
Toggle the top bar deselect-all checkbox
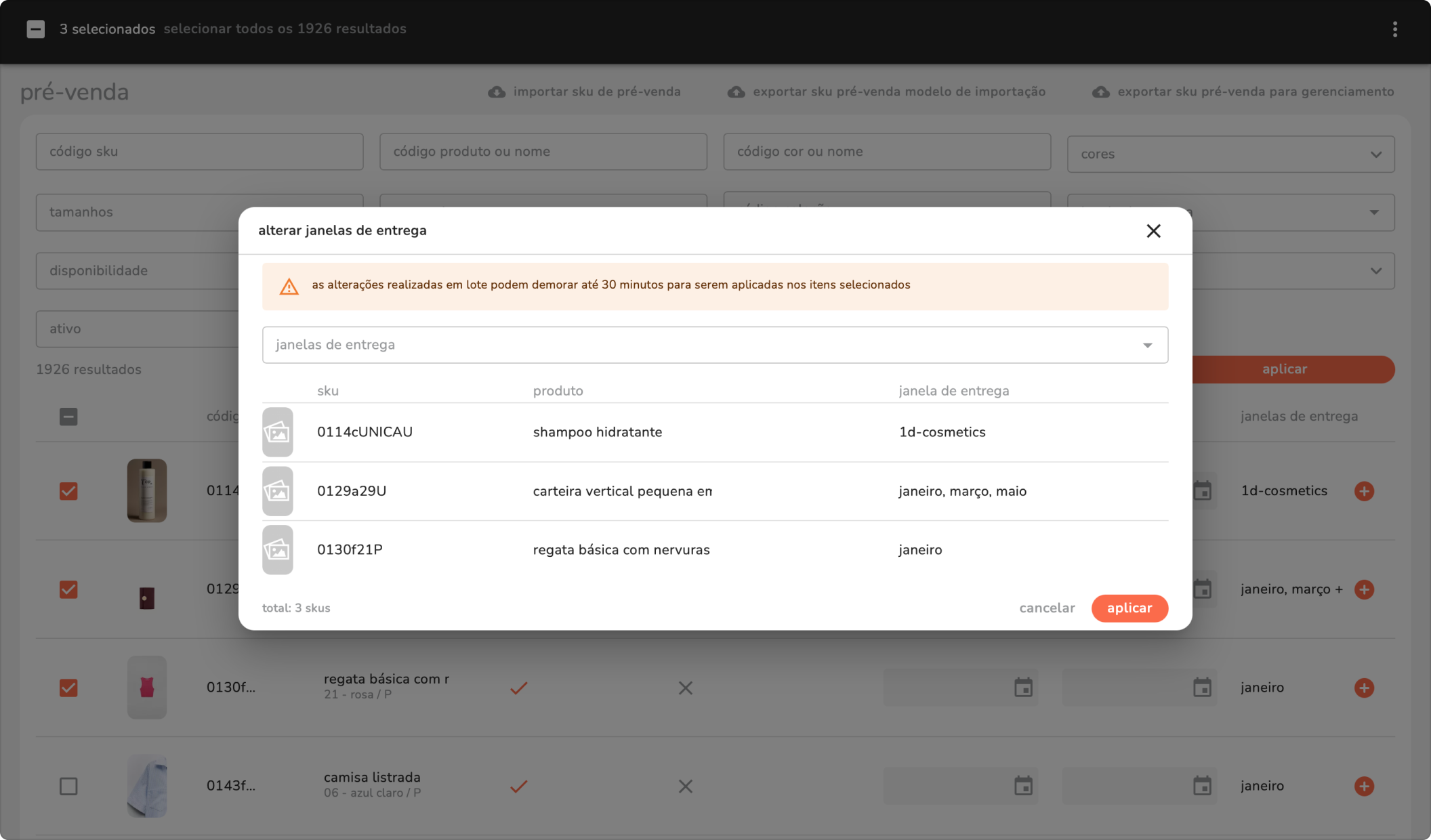coord(36,29)
